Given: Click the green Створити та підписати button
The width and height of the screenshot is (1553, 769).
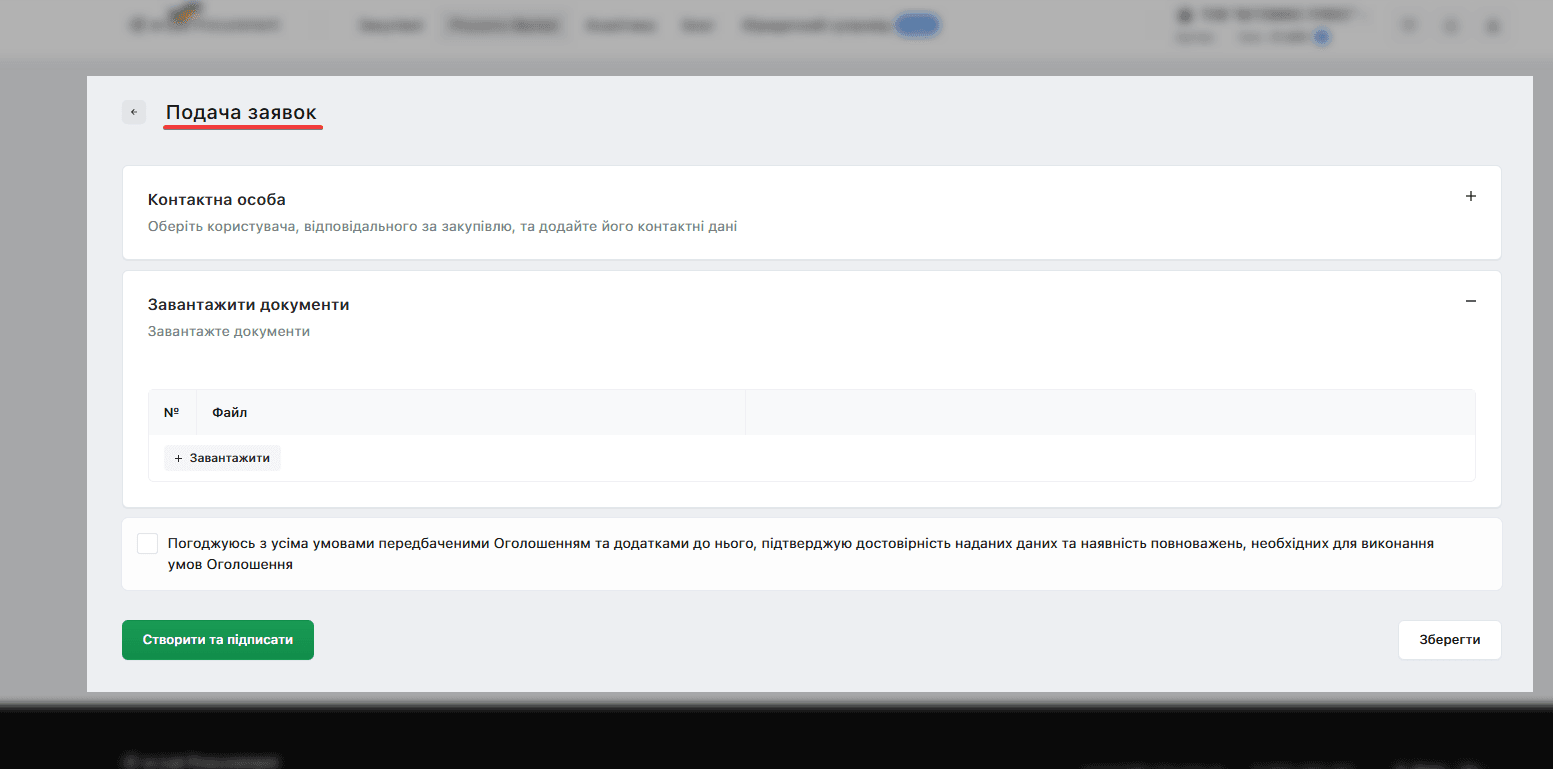Looking at the screenshot, I should (218, 640).
